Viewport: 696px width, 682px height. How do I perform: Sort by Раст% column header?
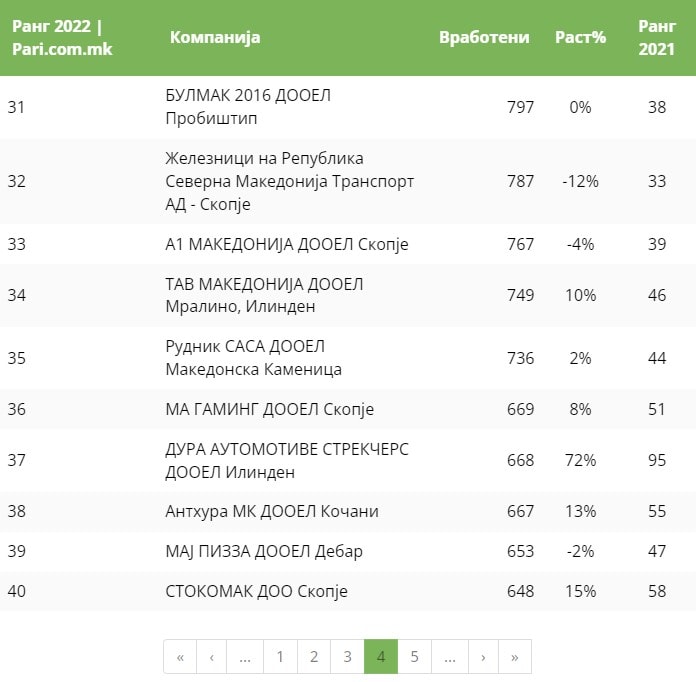tap(580, 38)
